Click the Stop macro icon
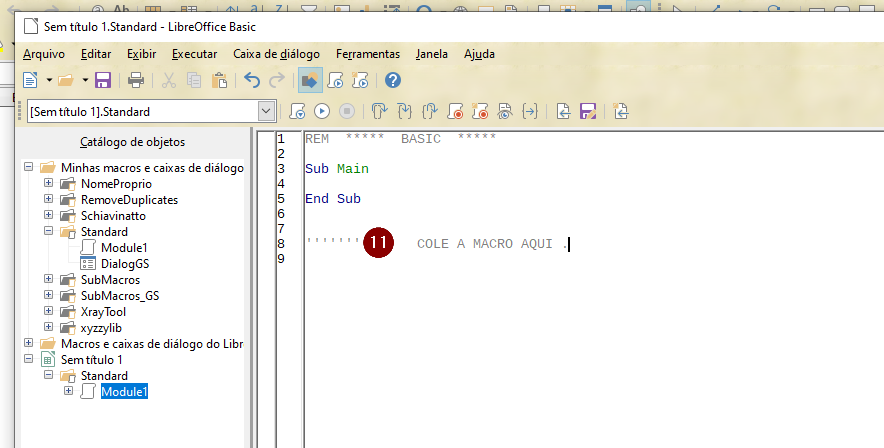The width and height of the screenshot is (884, 448). click(x=347, y=112)
